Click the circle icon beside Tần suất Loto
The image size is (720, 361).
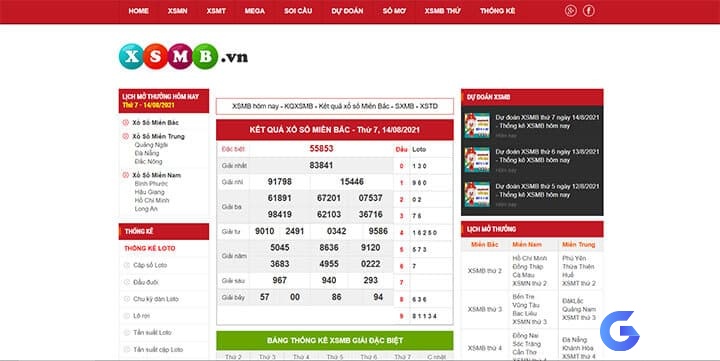pos(127,333)
